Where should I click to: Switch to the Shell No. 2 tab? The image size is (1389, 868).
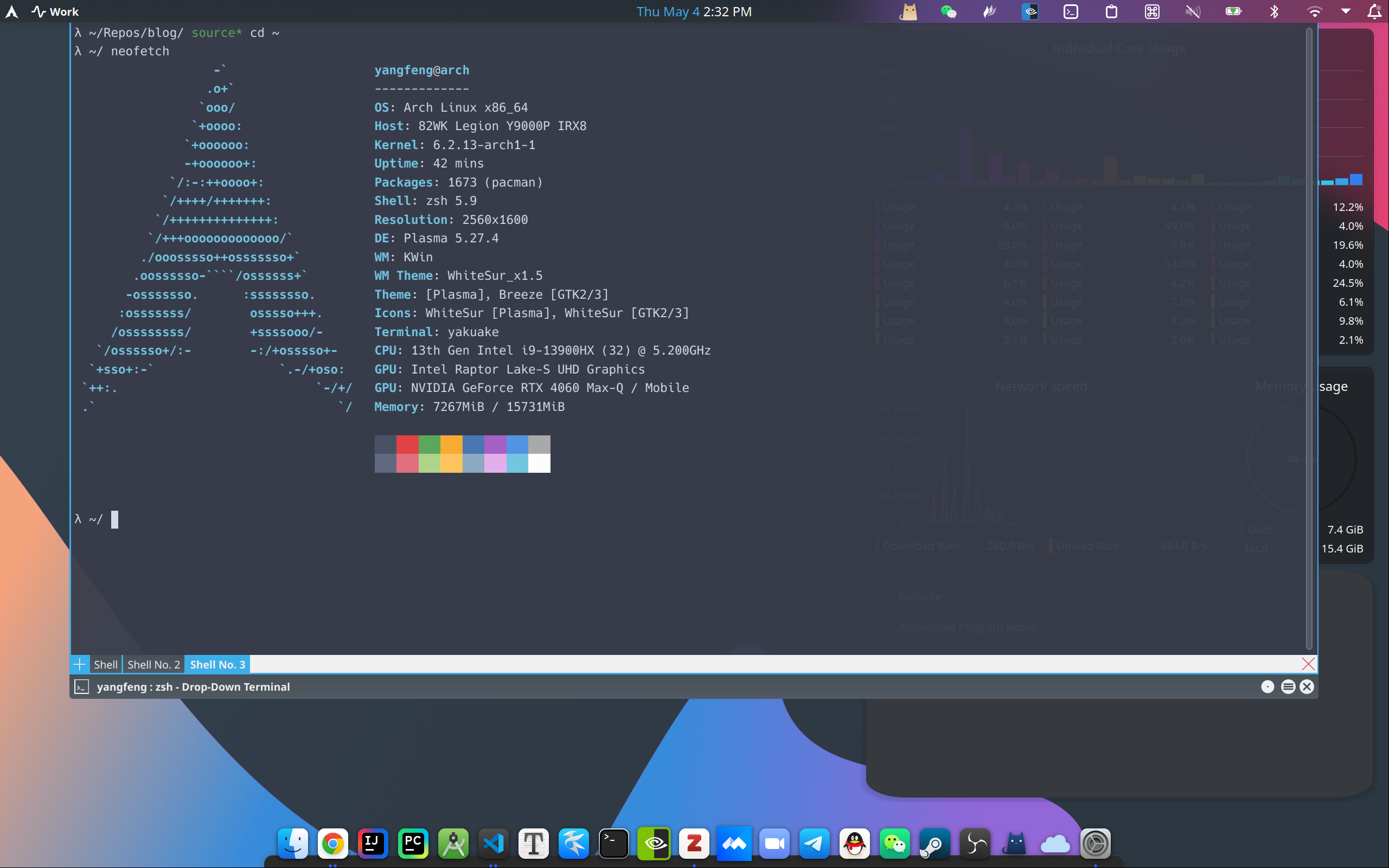pos(153,665)
